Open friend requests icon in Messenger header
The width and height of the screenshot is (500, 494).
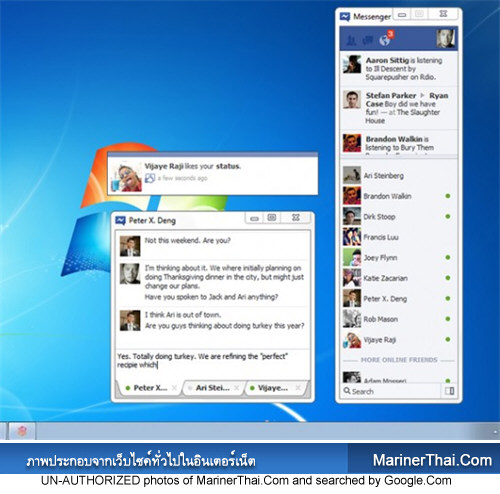coord(351,40)
